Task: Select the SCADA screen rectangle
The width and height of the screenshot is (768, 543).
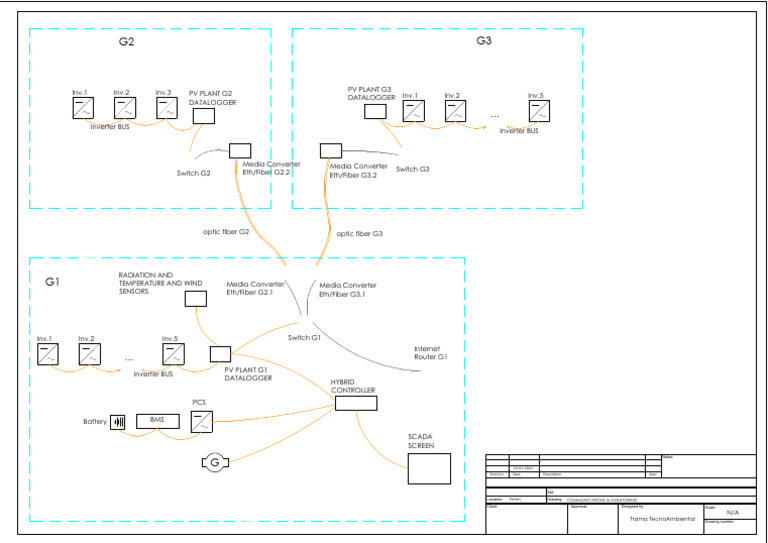Action: [429, 469]
